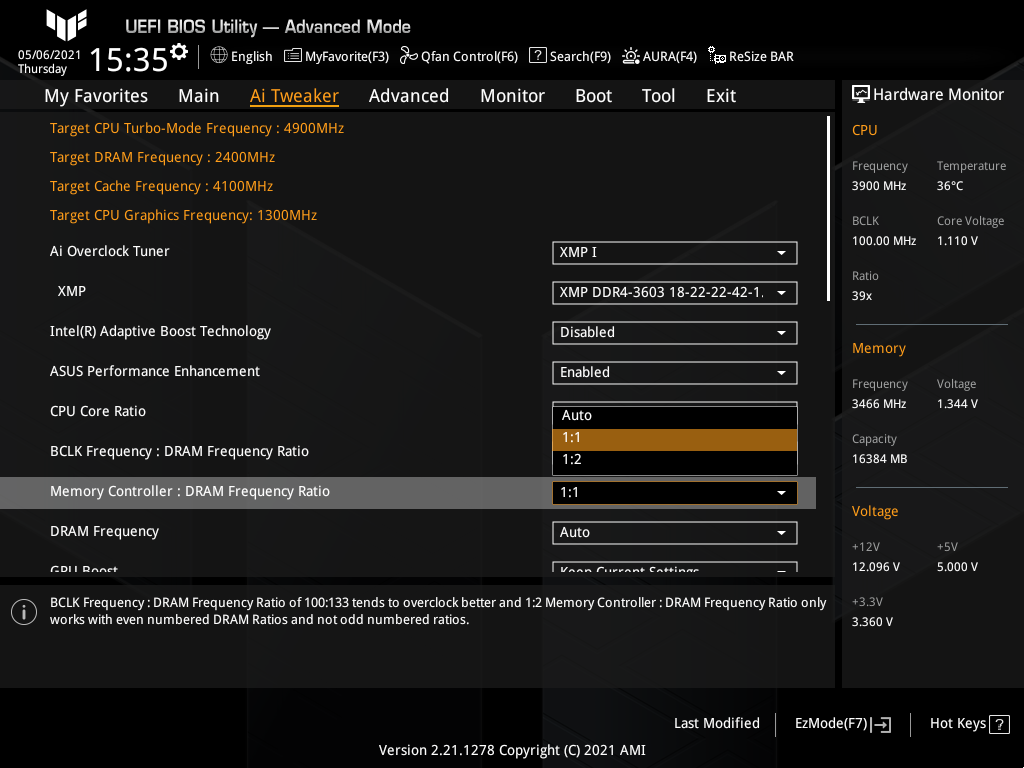This screenshot has width=1024, height=768.
Task: Click arrow of the Disabled dropdown
Action: [781, 333]
